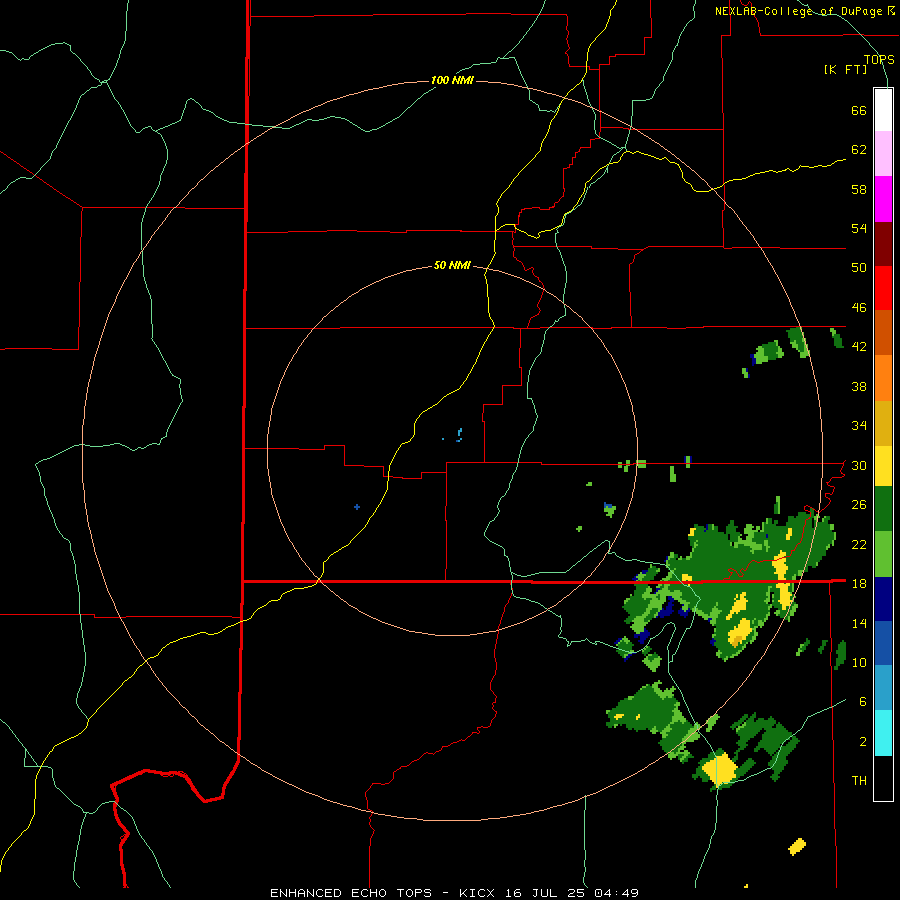The image size is (900, 900).
Task: Click the Enhanced Echo Tops KICX caption
Action: point(454,893)
